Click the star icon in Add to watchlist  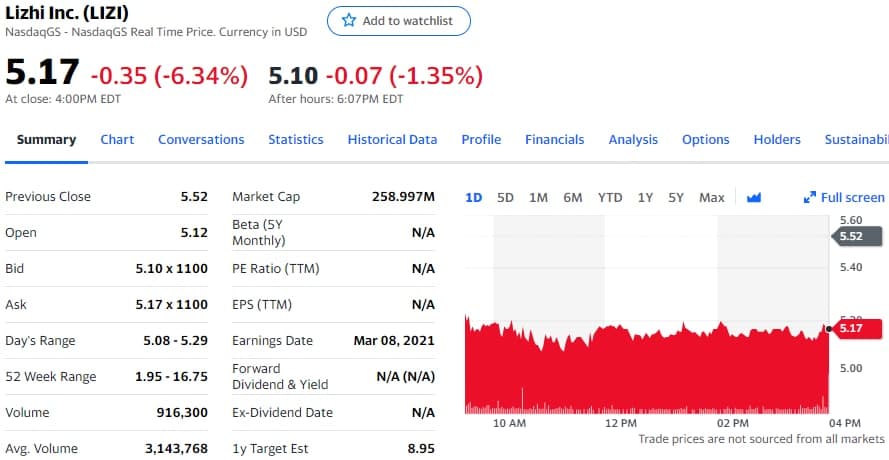[x=349, y=21]
